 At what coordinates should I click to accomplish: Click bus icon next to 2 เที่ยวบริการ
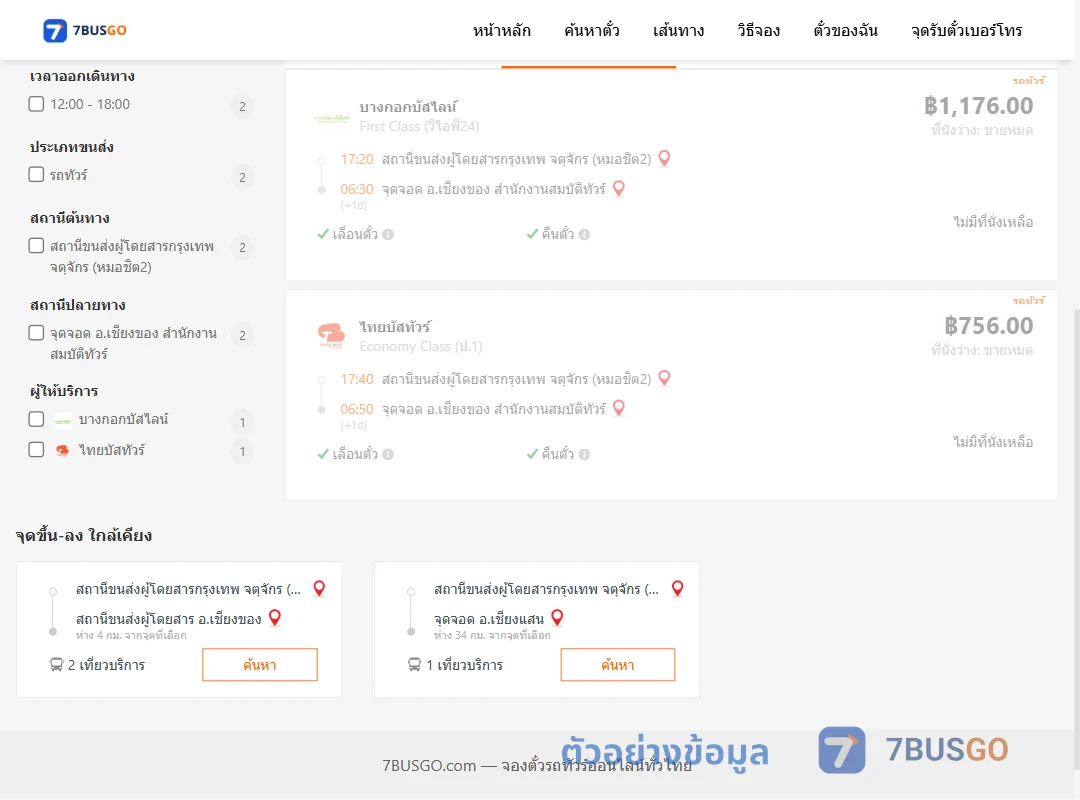point(56,665)
